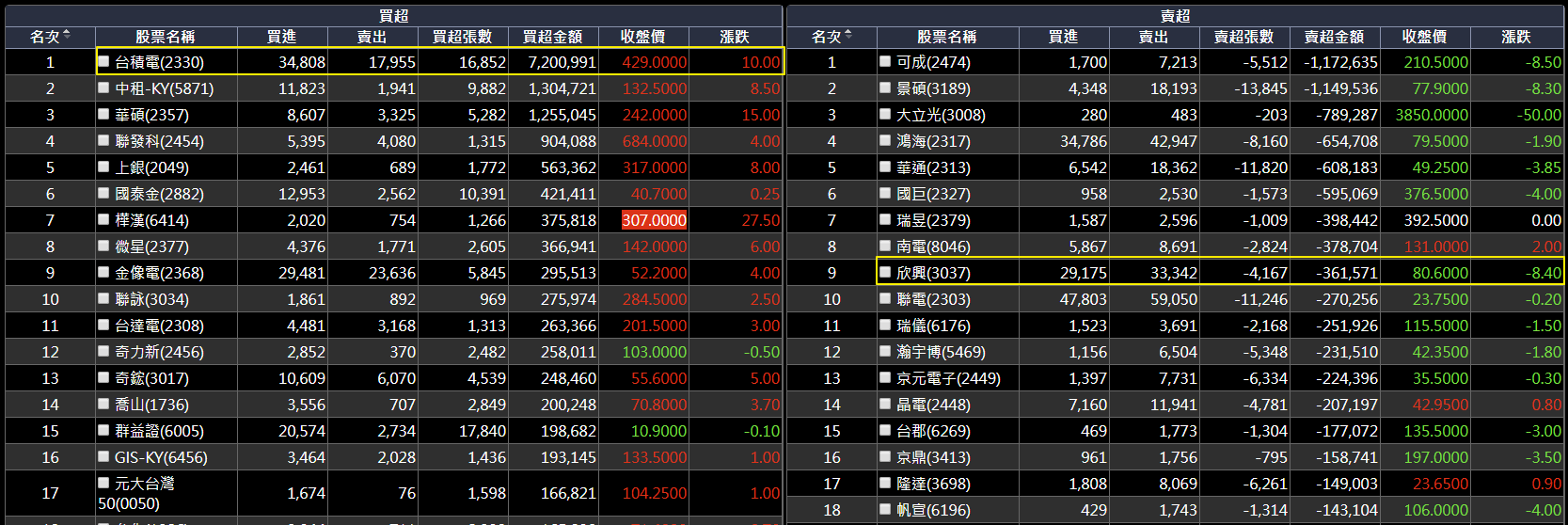The image size is (1568, 525).
Task: Enable the 國泰金(2882) checkbox
Action: 104,193
